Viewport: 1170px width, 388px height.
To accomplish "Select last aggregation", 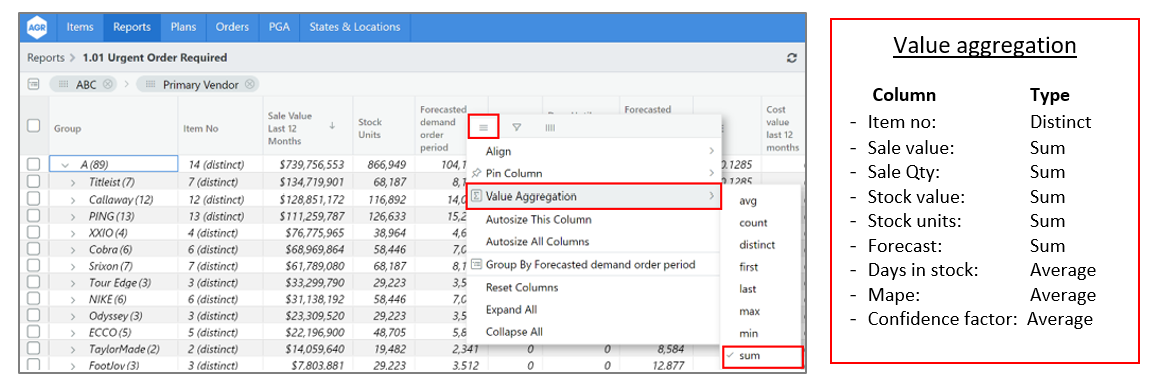I will [762, 290].
